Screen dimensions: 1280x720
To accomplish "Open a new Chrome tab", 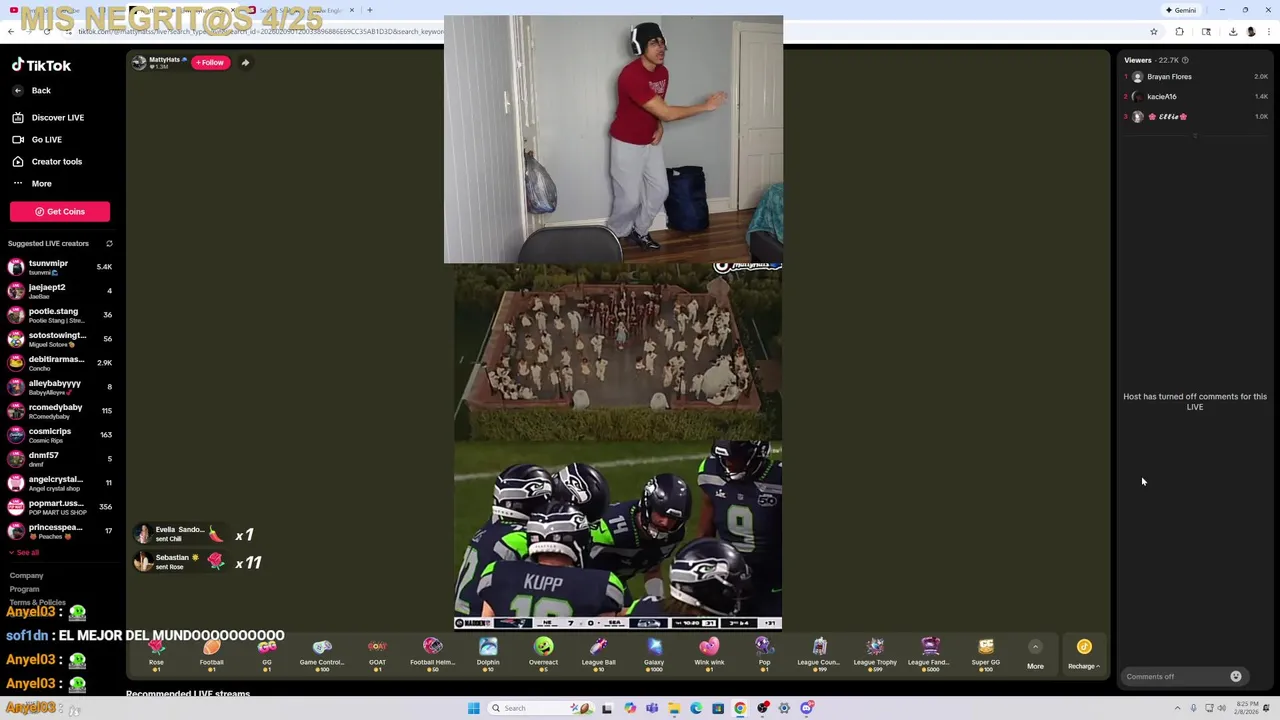I will point(370,10).
